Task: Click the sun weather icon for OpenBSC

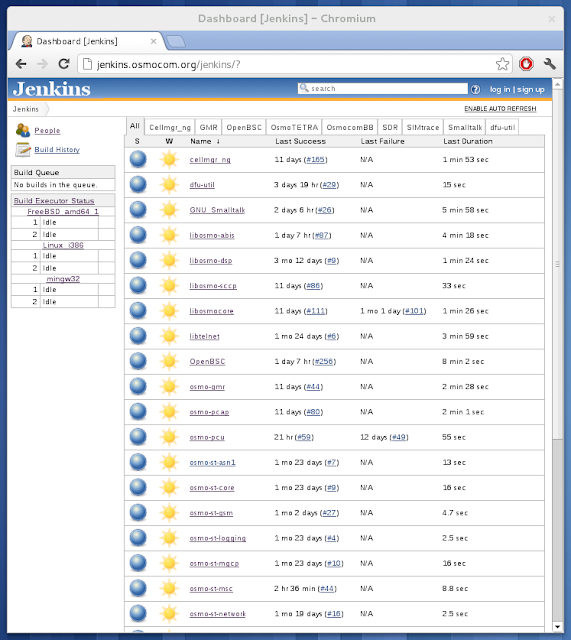Action: point(169,361)
